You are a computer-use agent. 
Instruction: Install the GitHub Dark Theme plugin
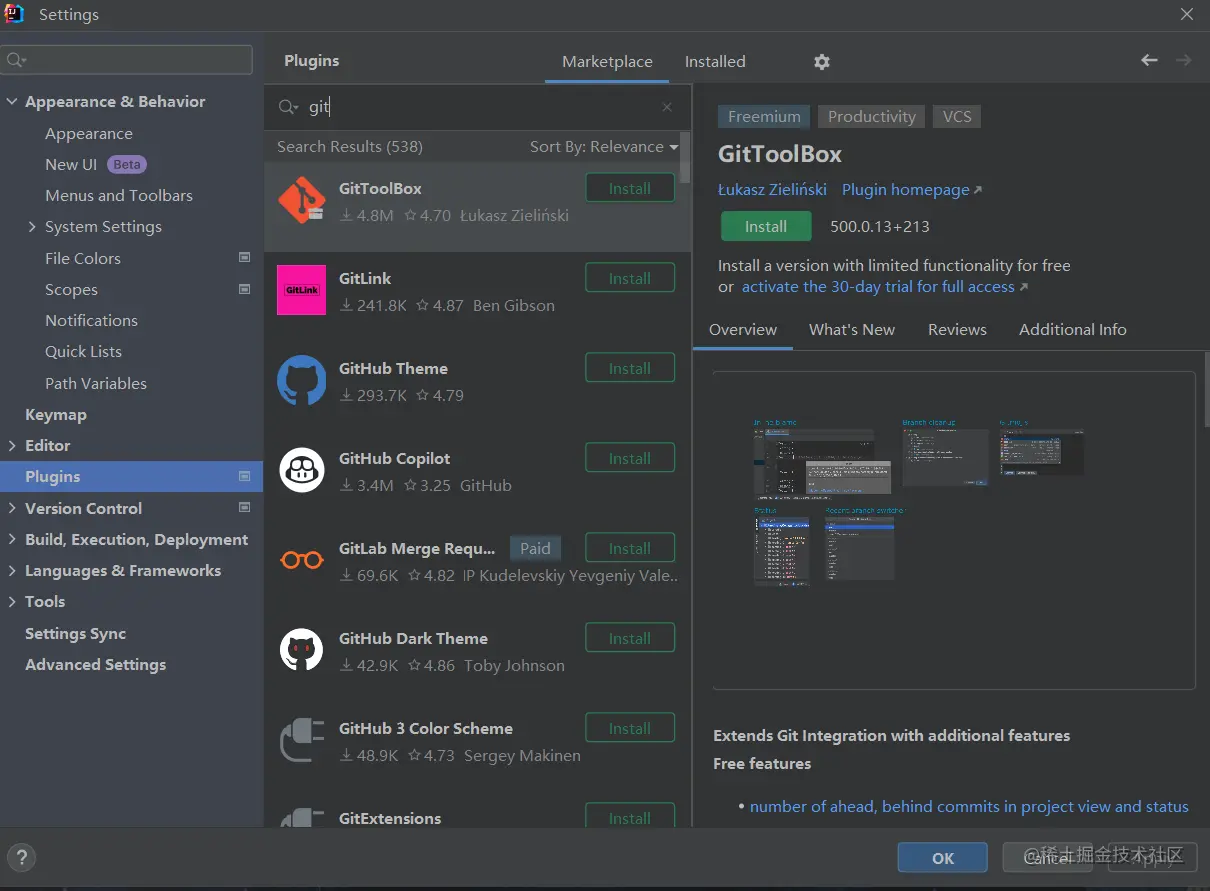(x=630, y=638)
